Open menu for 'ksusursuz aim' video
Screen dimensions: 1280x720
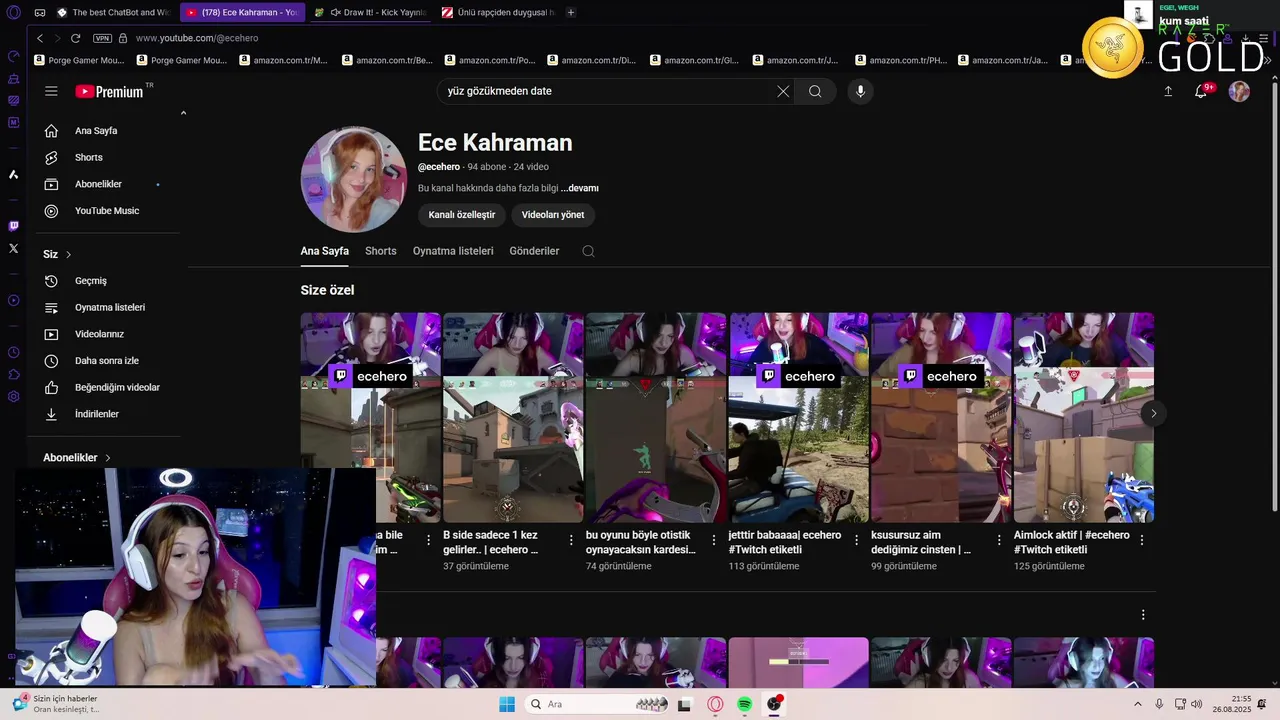[999, 540]
